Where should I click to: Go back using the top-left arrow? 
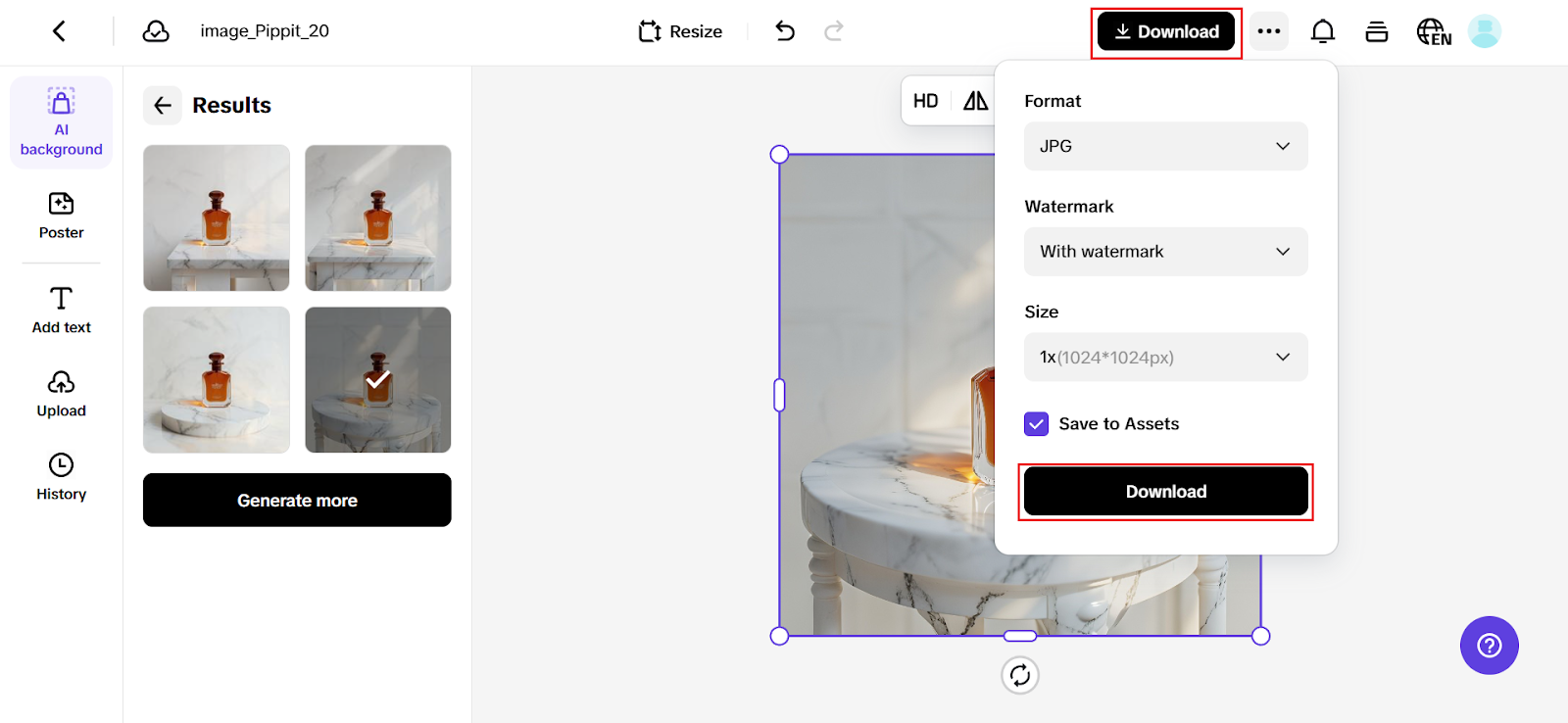click(x=59, y=31)
